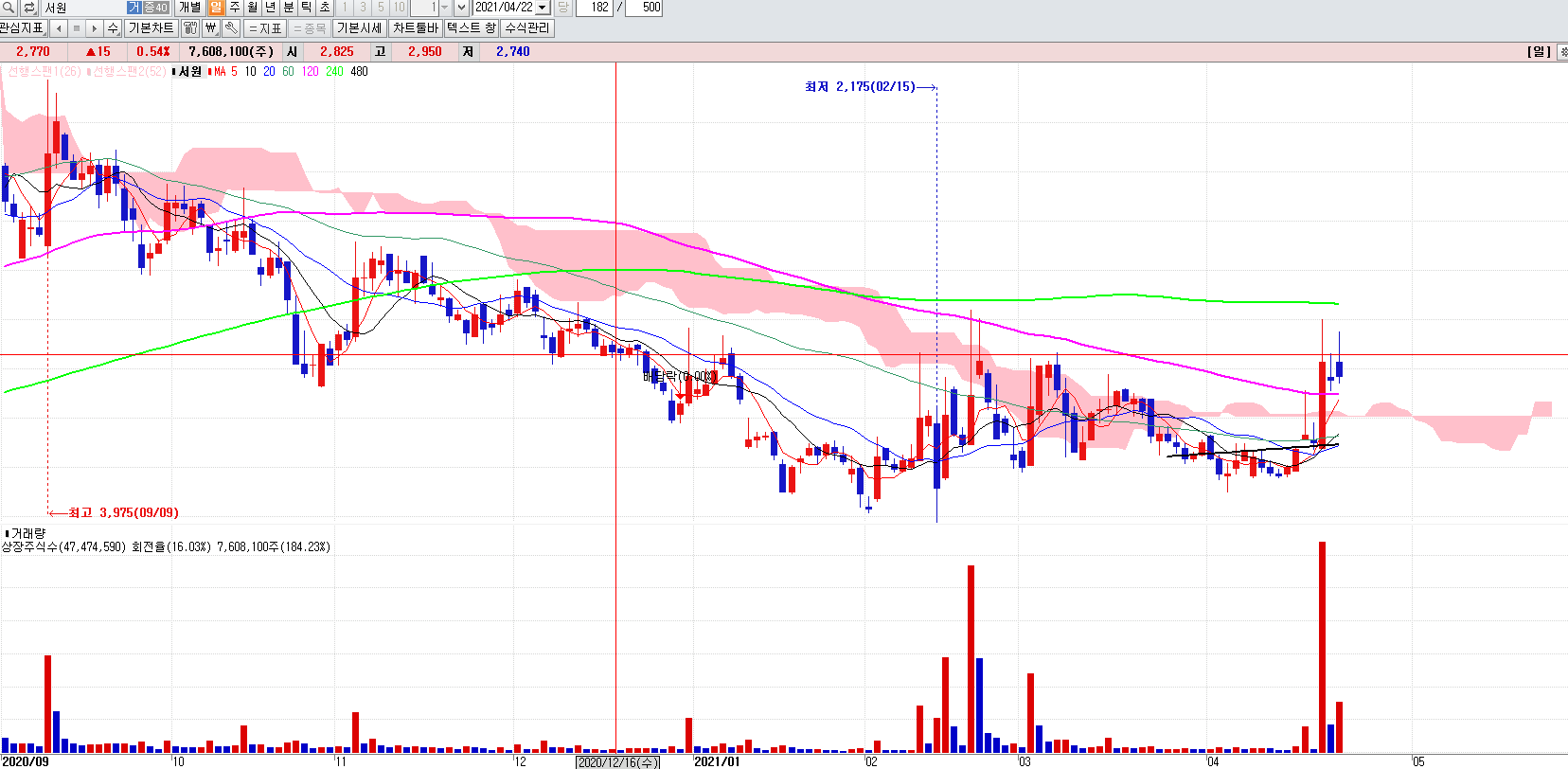Click the 수 toolbar button
This screenshot has height=769, width=1568.
click(x=113, y=28)
